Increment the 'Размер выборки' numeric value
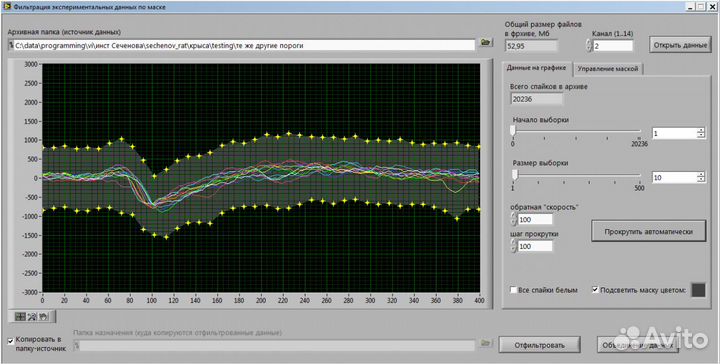720x364 pixels. [701, 174]
